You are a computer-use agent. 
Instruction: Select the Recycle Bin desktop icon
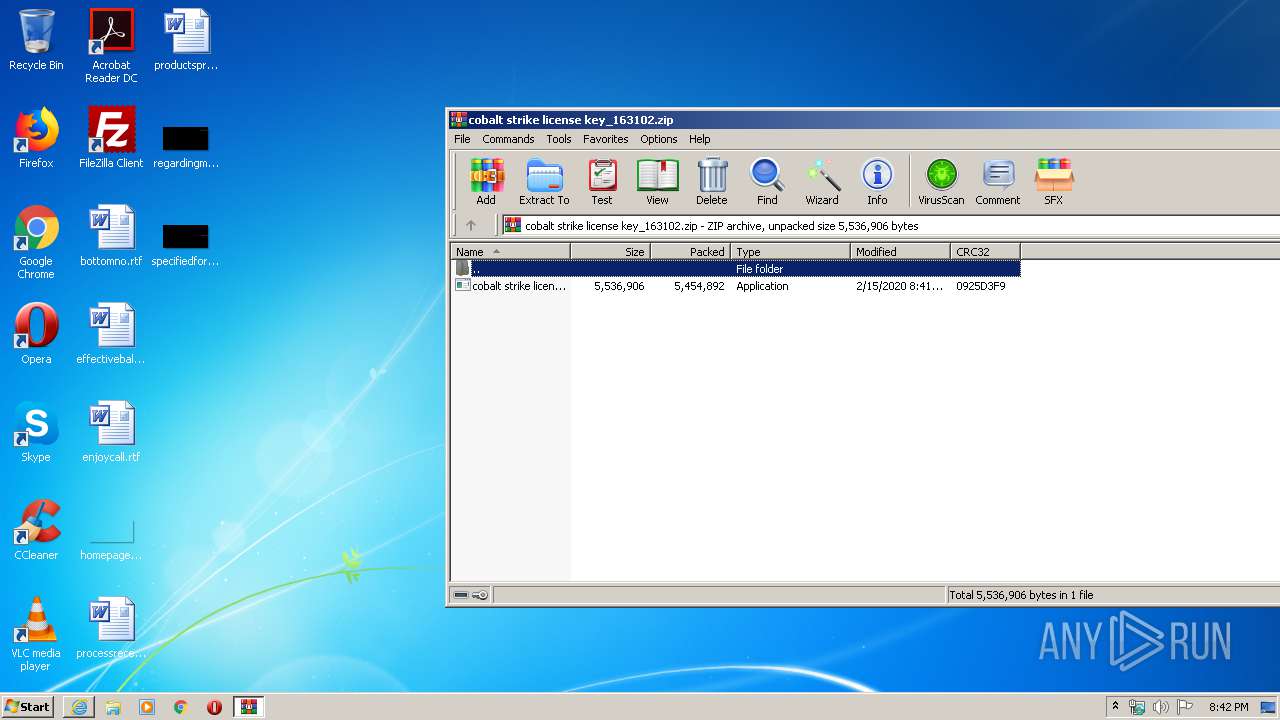pyautogui.click(x=36, y=40)
